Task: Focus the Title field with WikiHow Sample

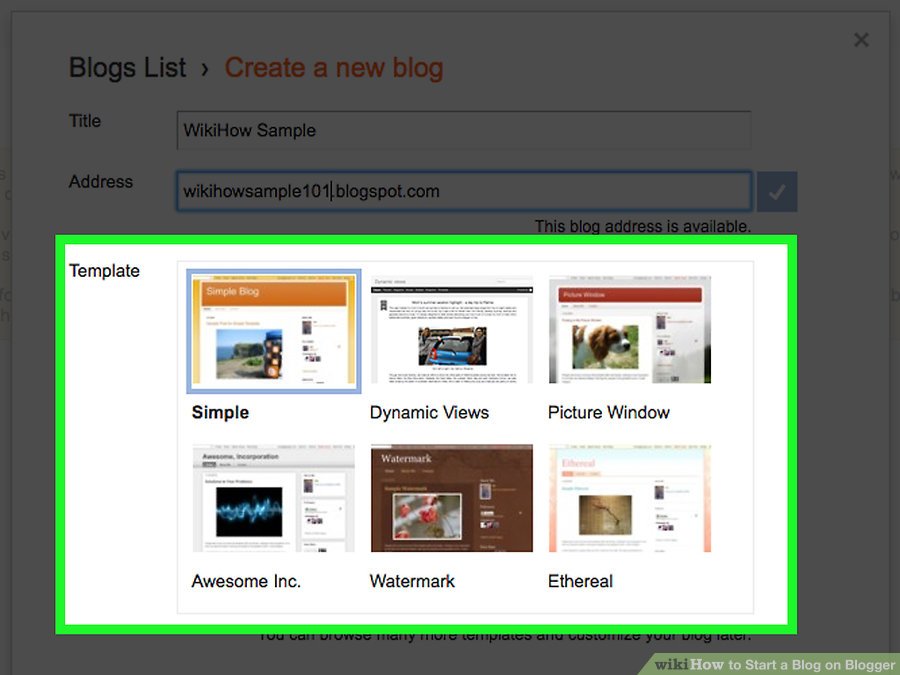Action: (x=464, y=130)
